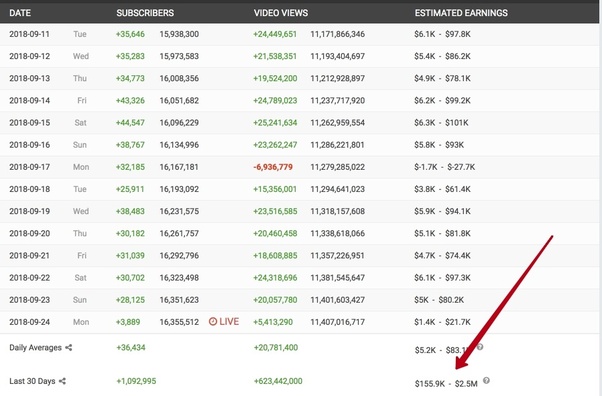Open help icon beside daily average earnings

coord(480,347)
